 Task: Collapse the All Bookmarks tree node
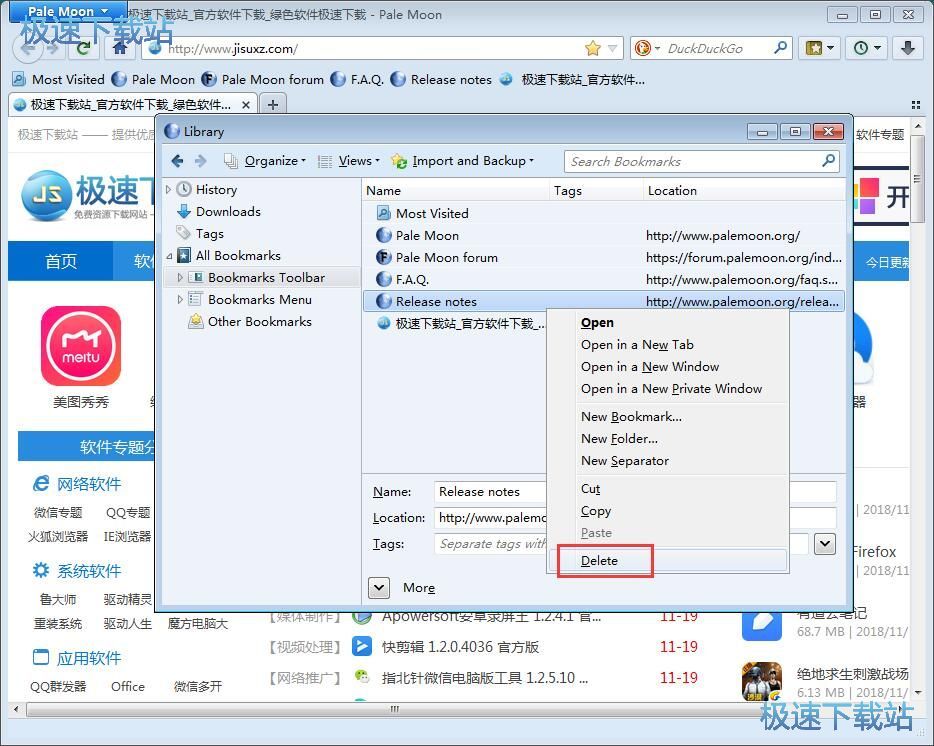point(169,256)
